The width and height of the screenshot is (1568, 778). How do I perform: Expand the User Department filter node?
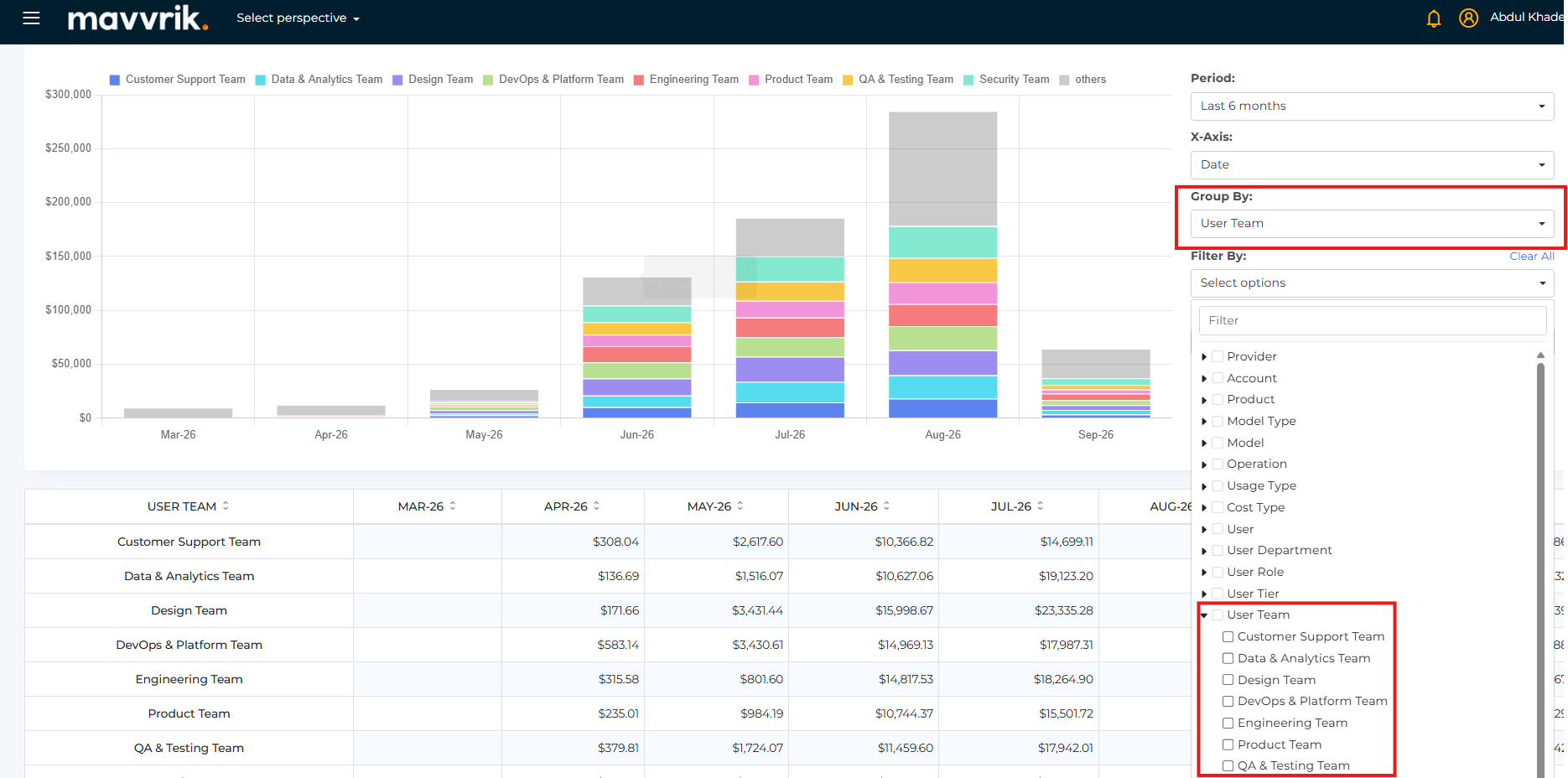[1204, 551]
